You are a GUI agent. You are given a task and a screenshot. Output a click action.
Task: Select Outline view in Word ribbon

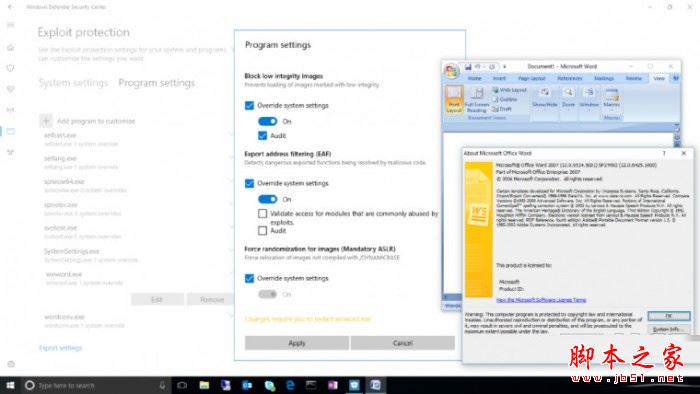tap(505, 100)
